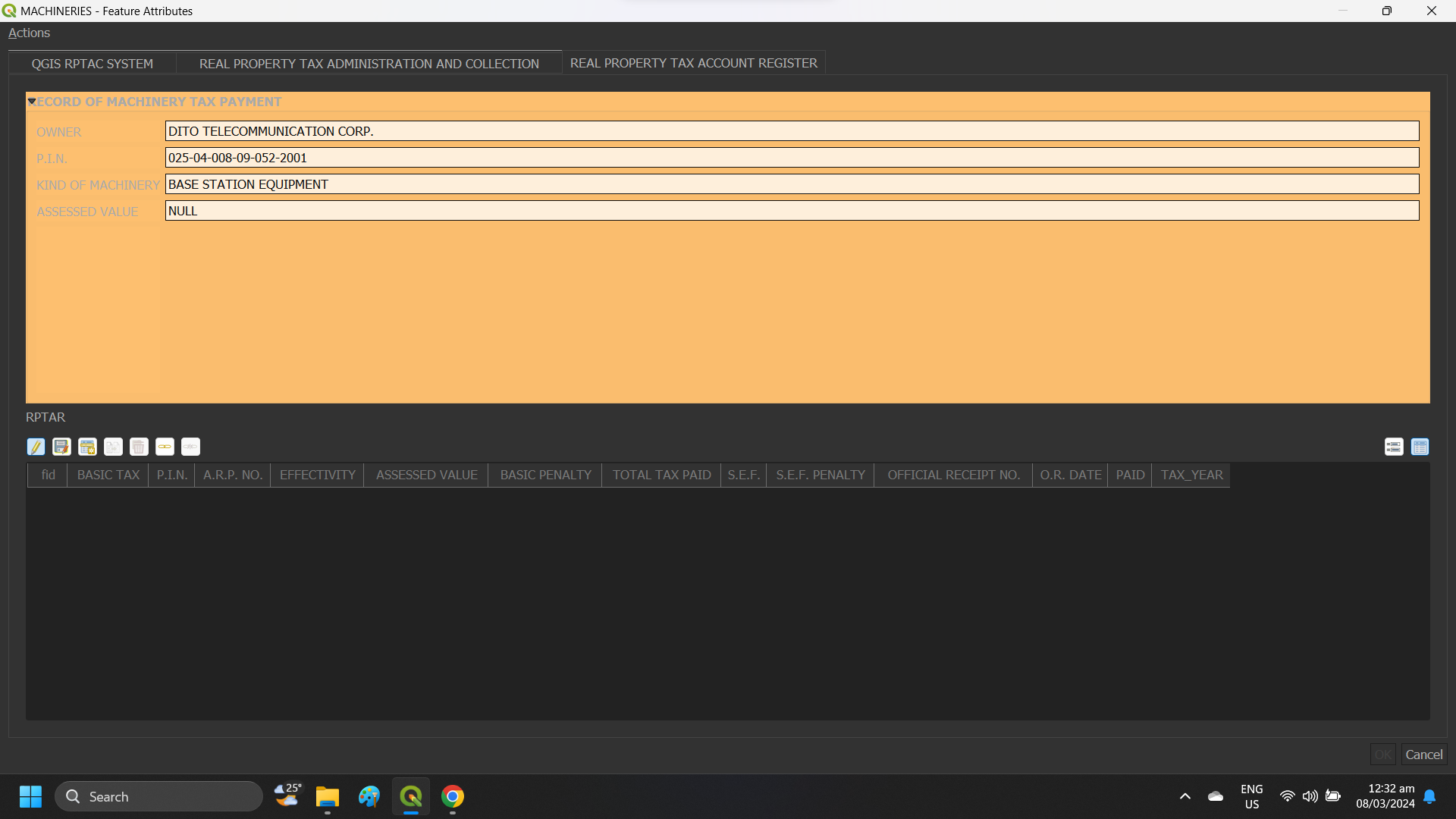The image size is (1456, 819).
Task: Sort by OFFICIAL RECEIPT NO. column
Action: click(x=952, y=475)
